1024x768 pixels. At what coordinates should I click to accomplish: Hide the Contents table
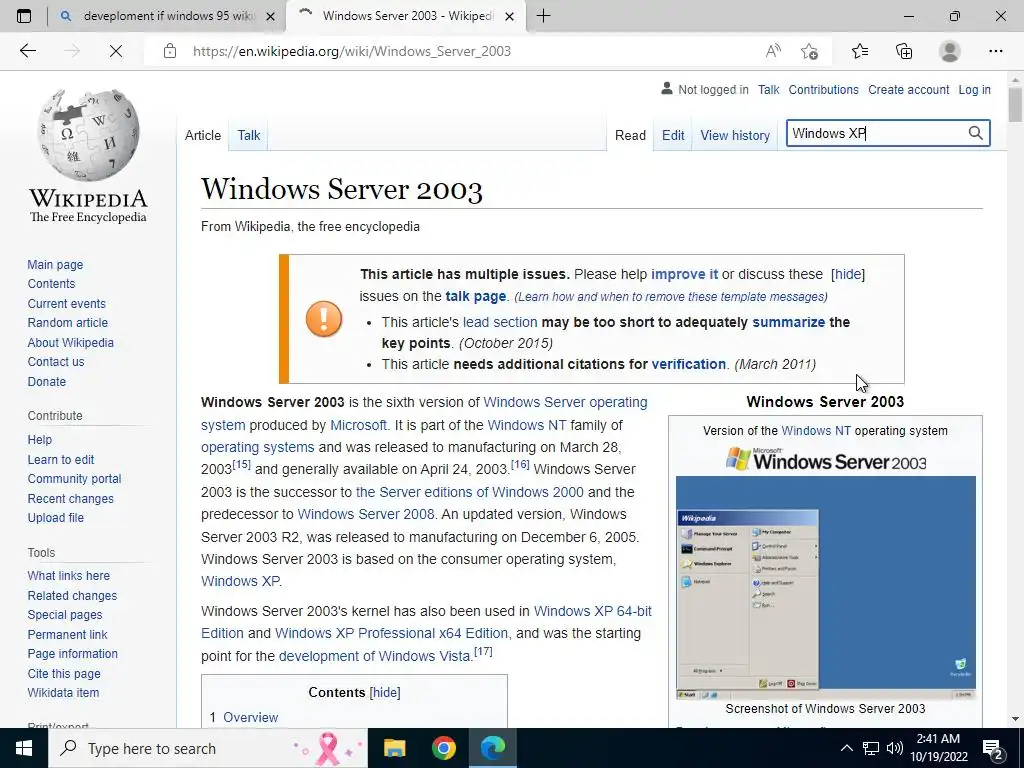point(385,692)
